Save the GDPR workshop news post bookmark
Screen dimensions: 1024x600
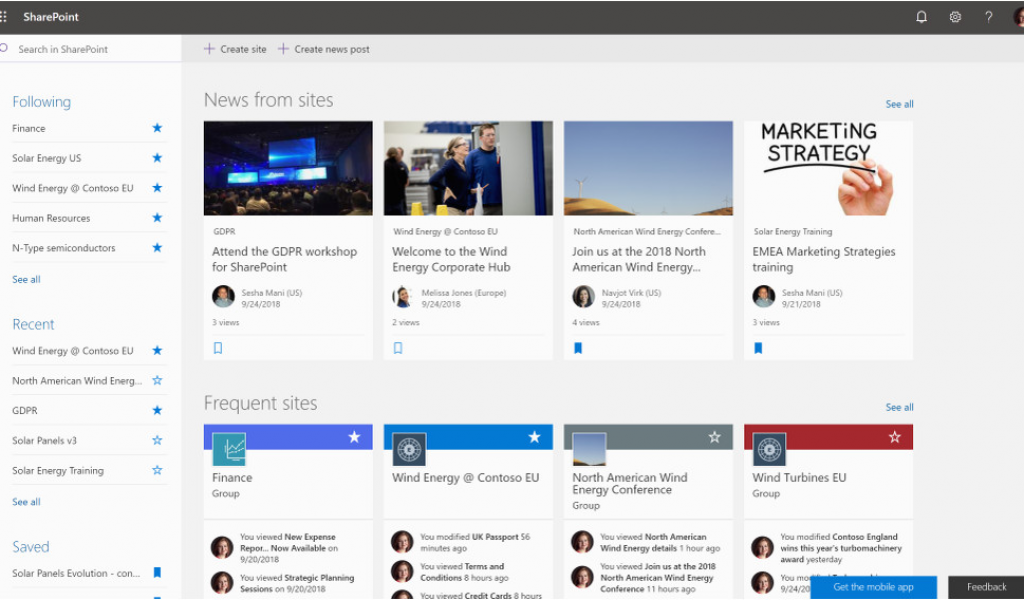point(218,348)
